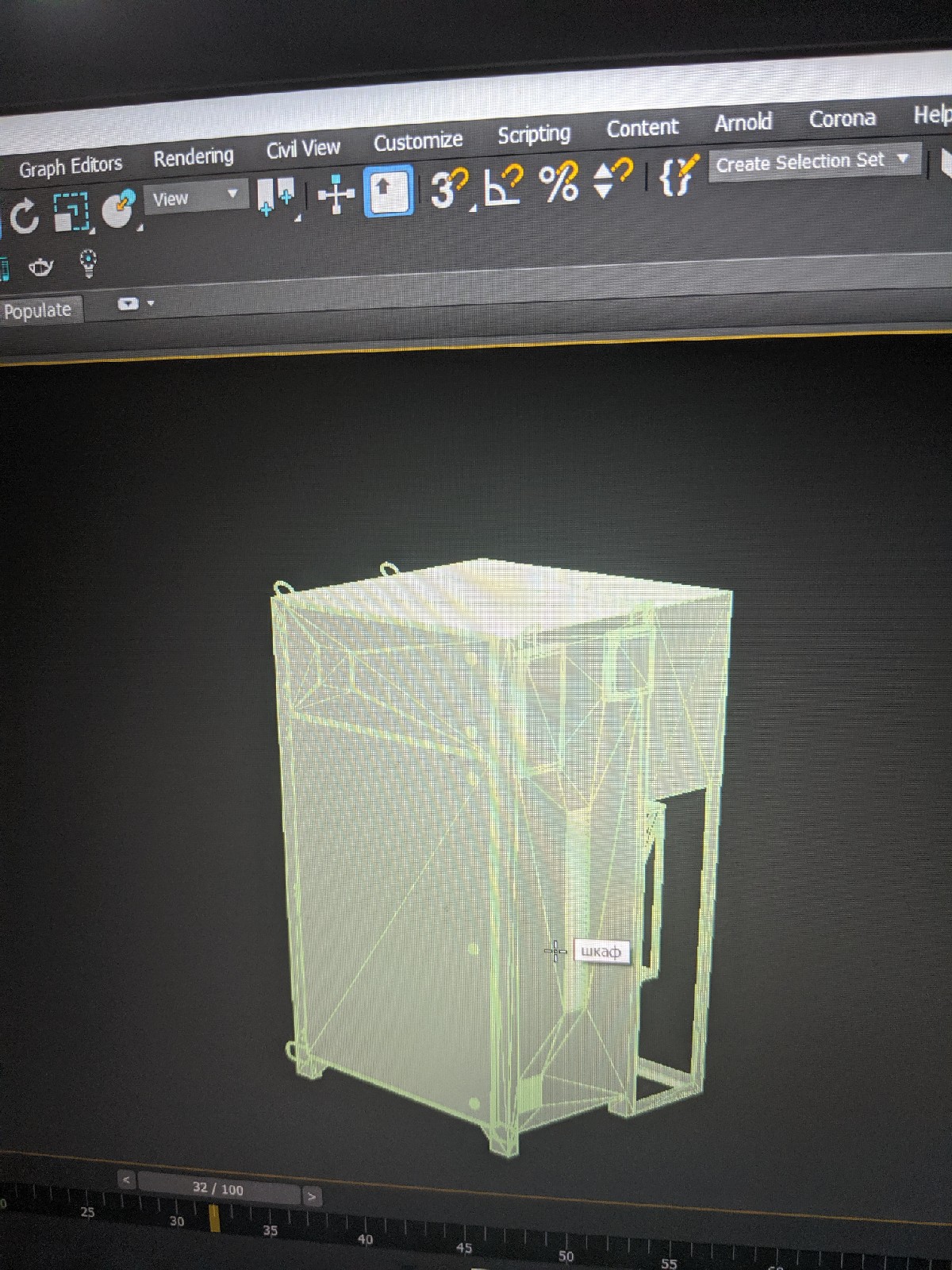Open the Customize menu
This screenshot has height=1270, width=952.
(x=418, y=142)
